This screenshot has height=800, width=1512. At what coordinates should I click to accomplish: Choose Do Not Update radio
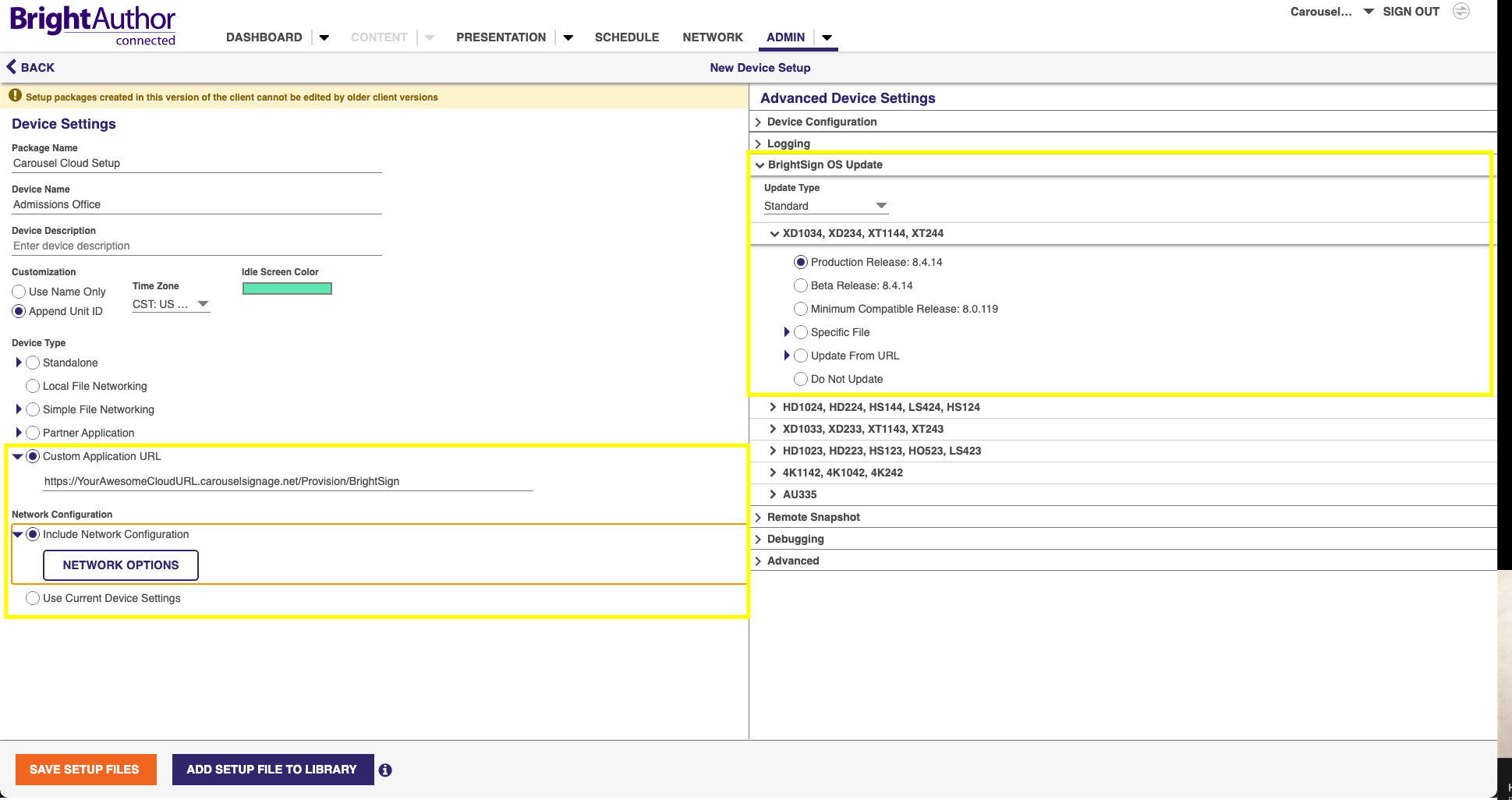point(801,379)
